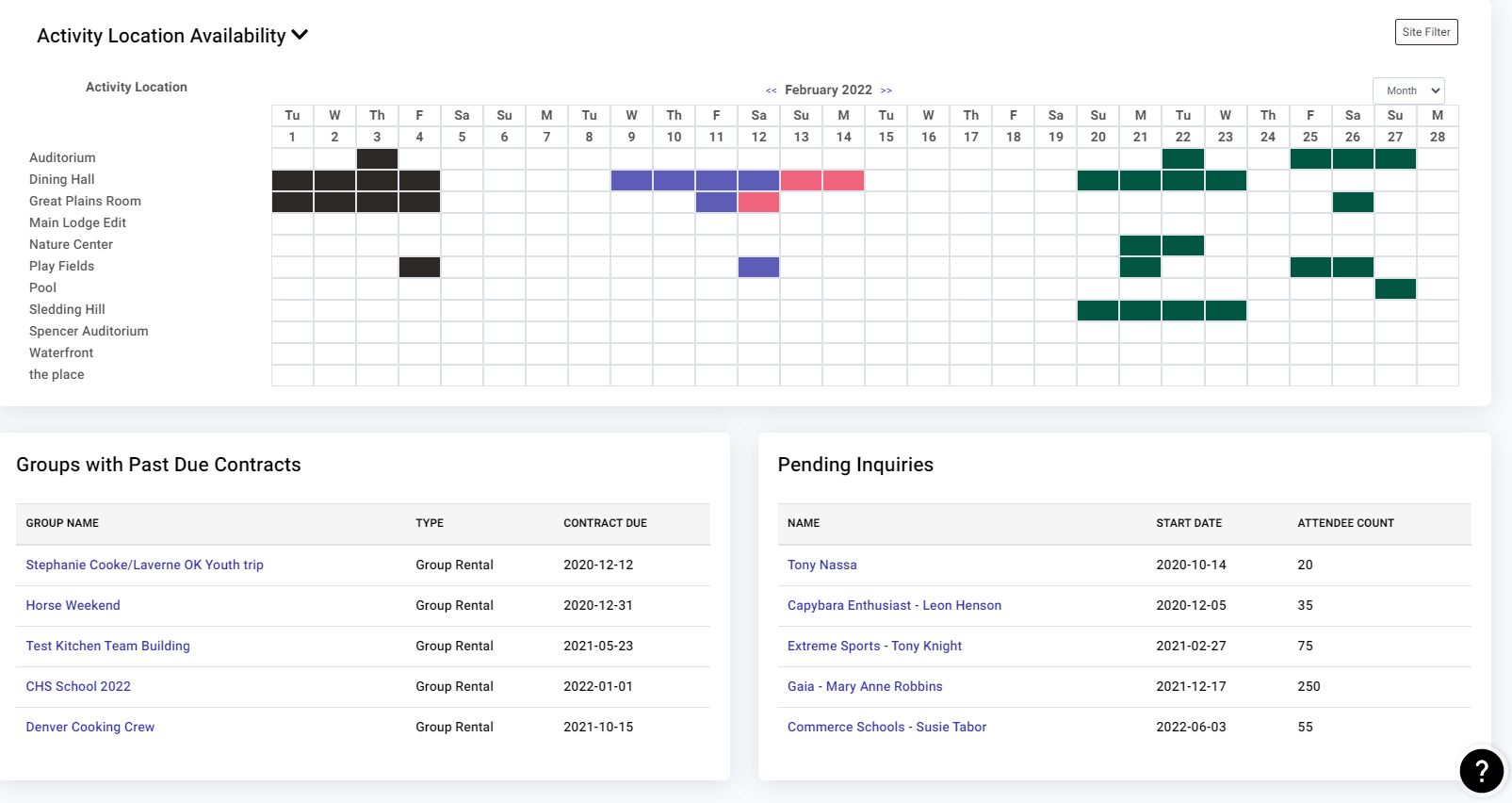The image size is (1512, 803).
Task: Click Dining Hall pink block on Feb 13
Action: [801, 180]
